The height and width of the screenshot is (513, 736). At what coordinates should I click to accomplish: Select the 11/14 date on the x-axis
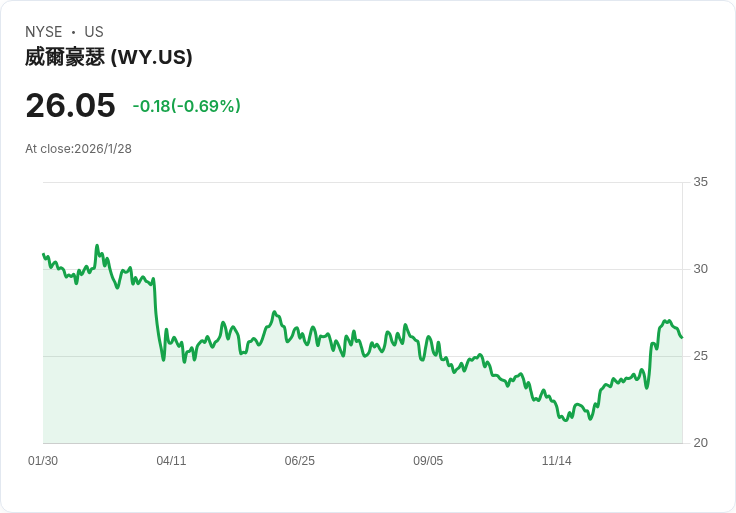point(556,461)
